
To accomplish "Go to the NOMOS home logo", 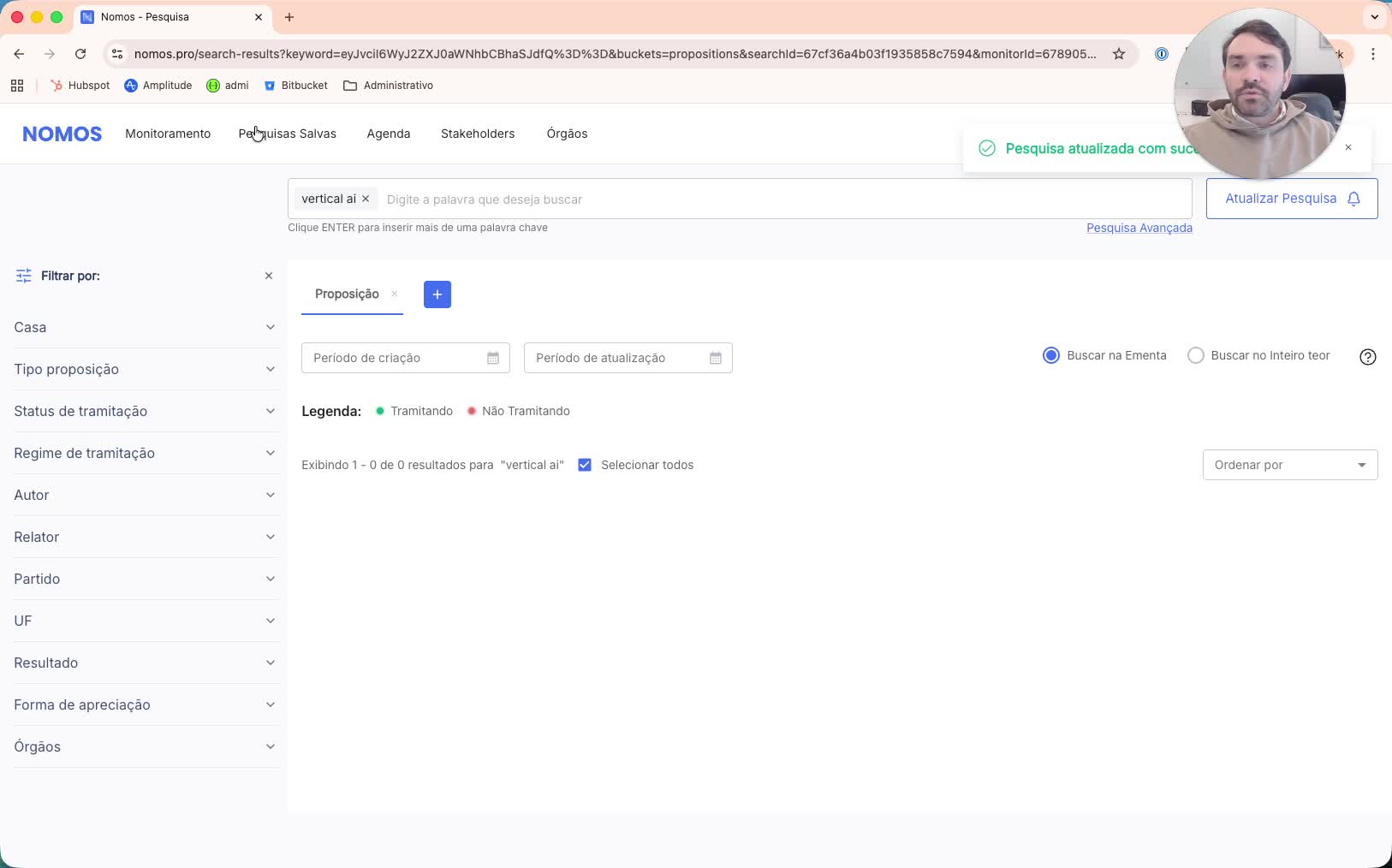I will click(62, 134).
